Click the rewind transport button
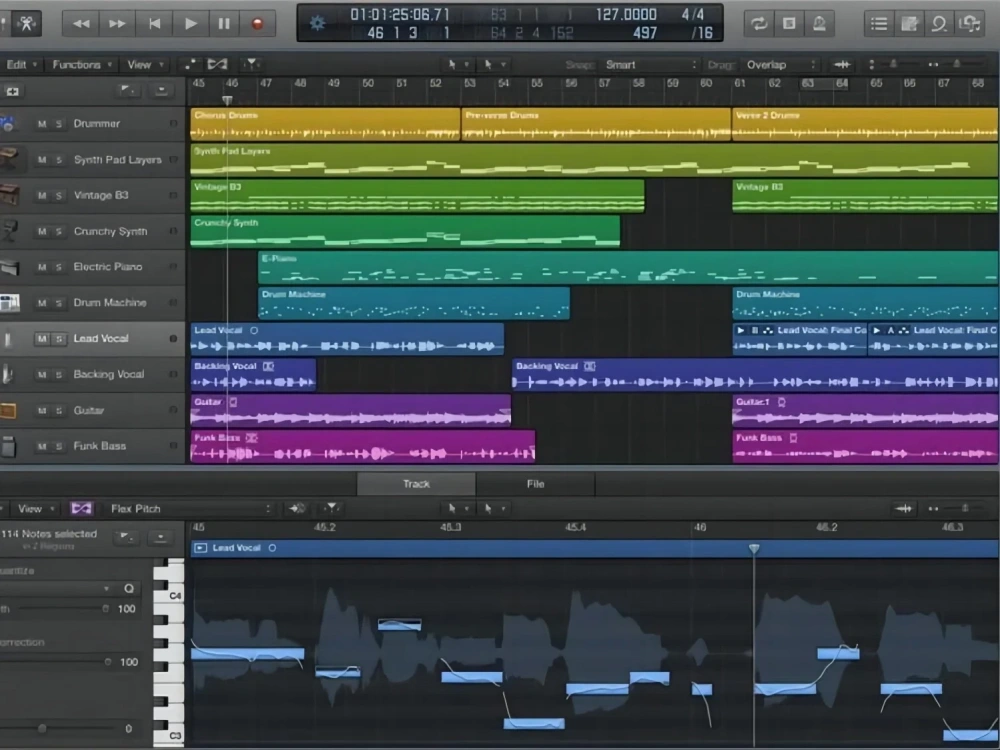The width and height of the screenshot is (1000, 750). [81, 24]
